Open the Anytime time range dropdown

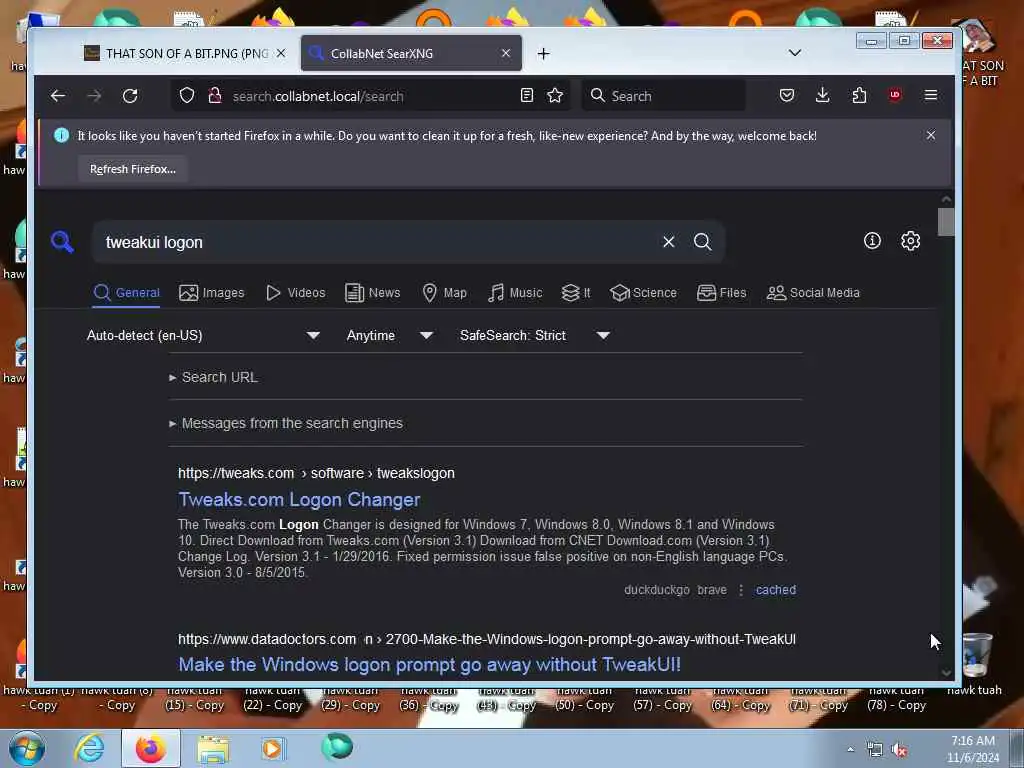click(x=390, y=335)
